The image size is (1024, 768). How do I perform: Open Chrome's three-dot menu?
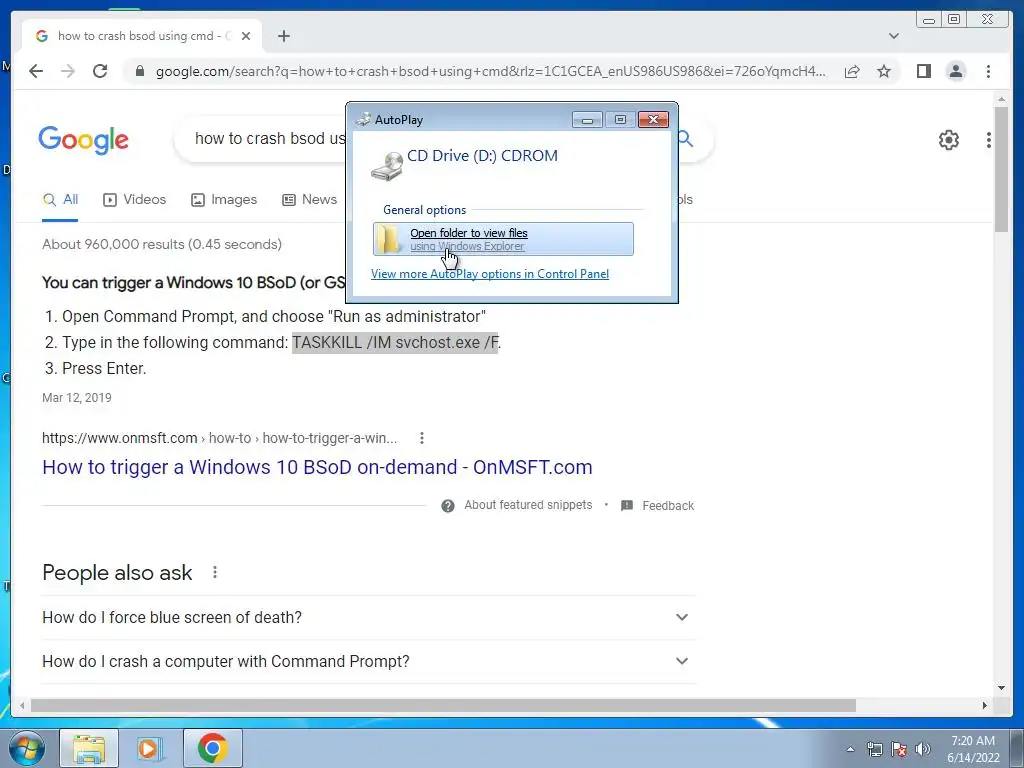[988, 71]
